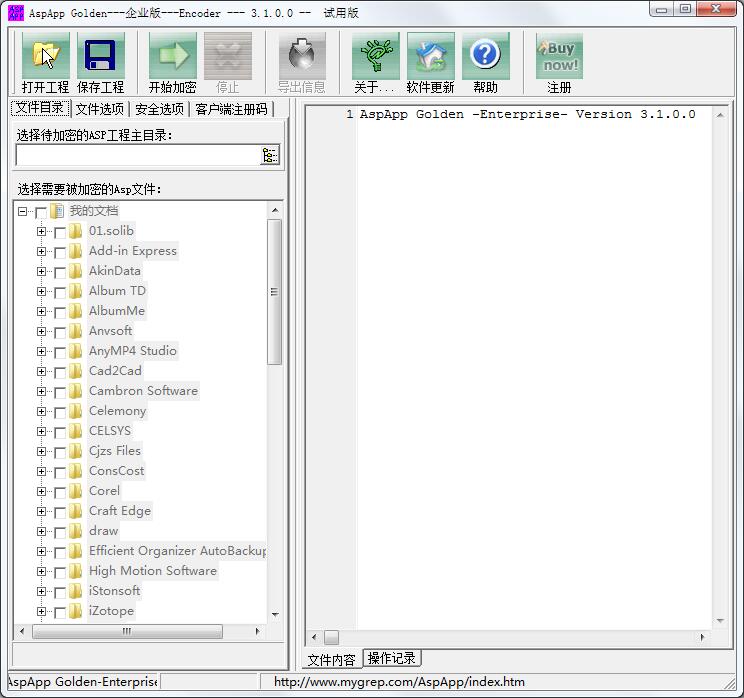Open the 操作记录 tab
This screenshot has width=744, height=698.
(x=391, y=658)
